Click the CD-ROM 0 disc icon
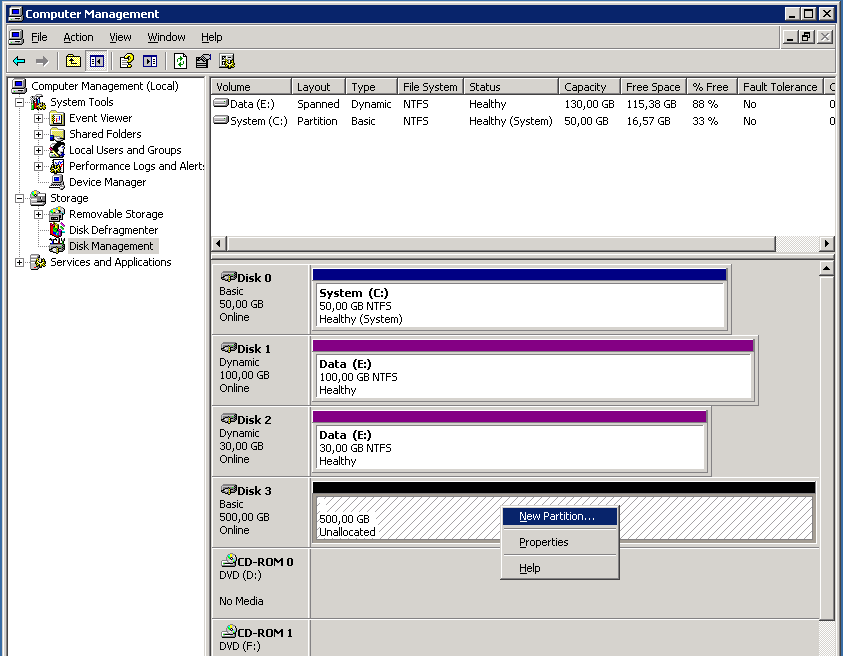 click(x=228, y=561)
